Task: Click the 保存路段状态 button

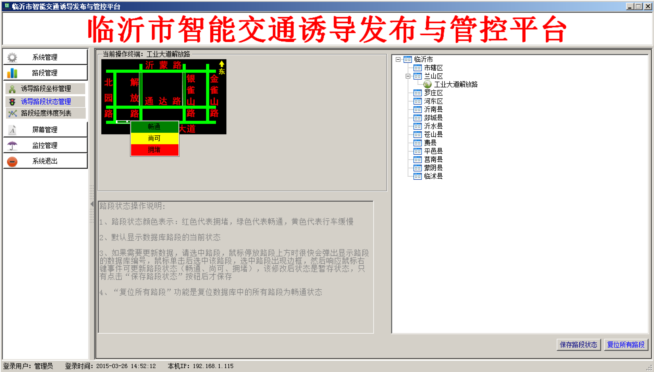Action: coord(578,345)
